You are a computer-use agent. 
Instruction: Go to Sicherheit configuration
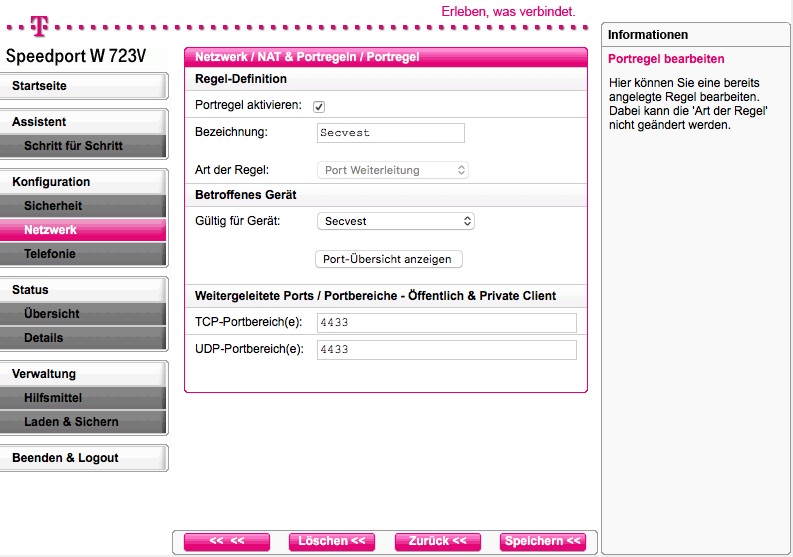click(83, 206)
